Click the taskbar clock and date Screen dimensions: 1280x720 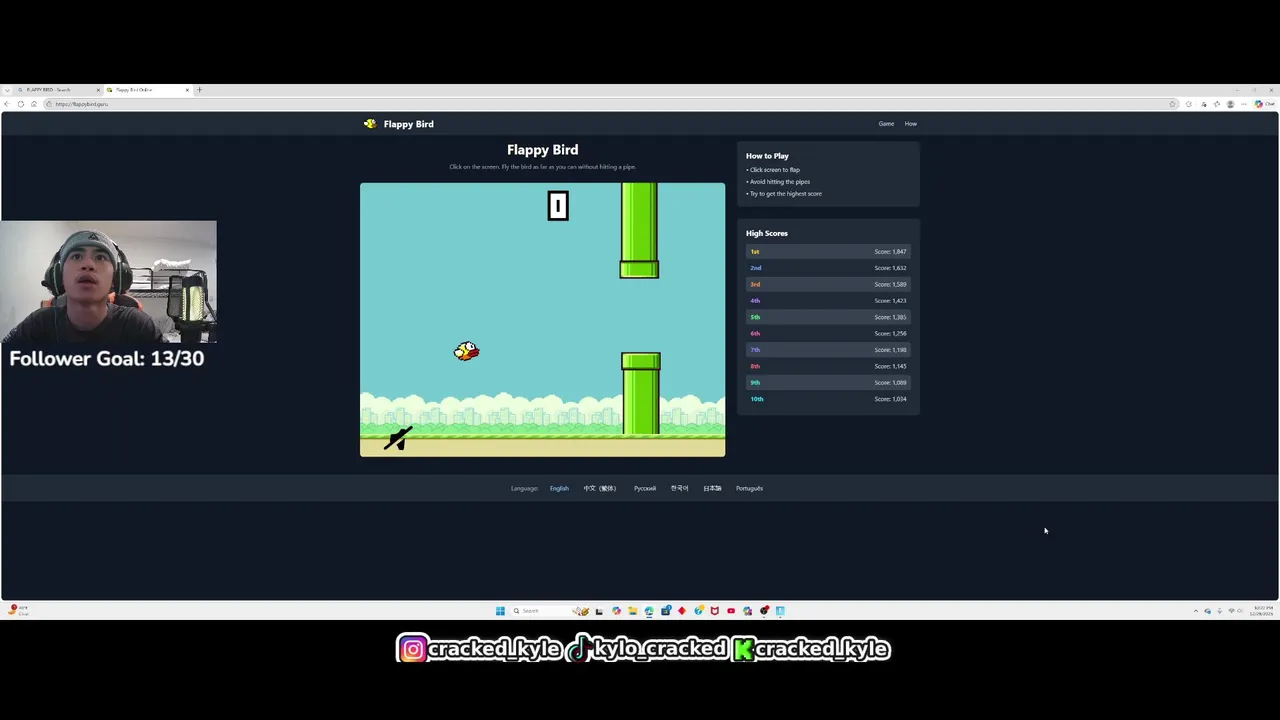[x=1261, y=611]
